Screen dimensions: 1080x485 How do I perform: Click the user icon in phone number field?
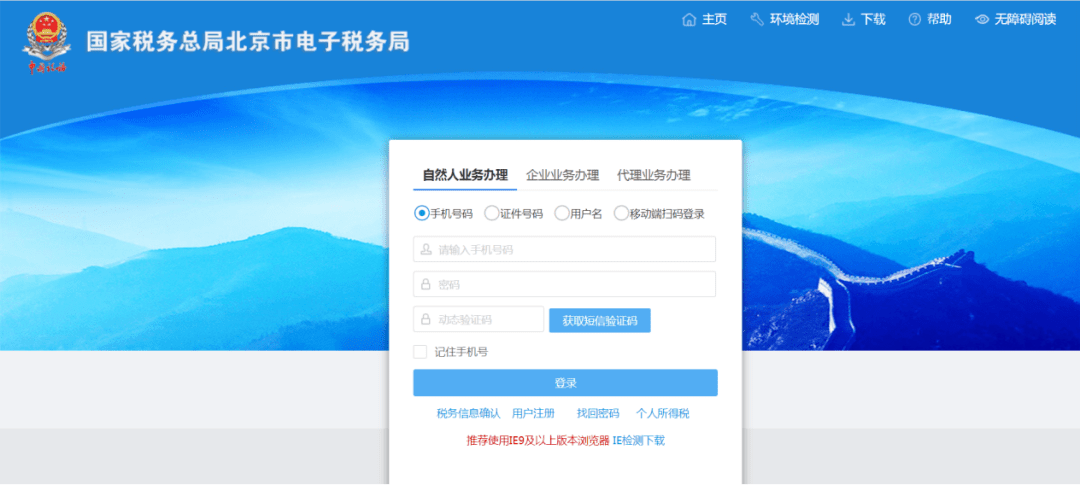coord(426,249)
